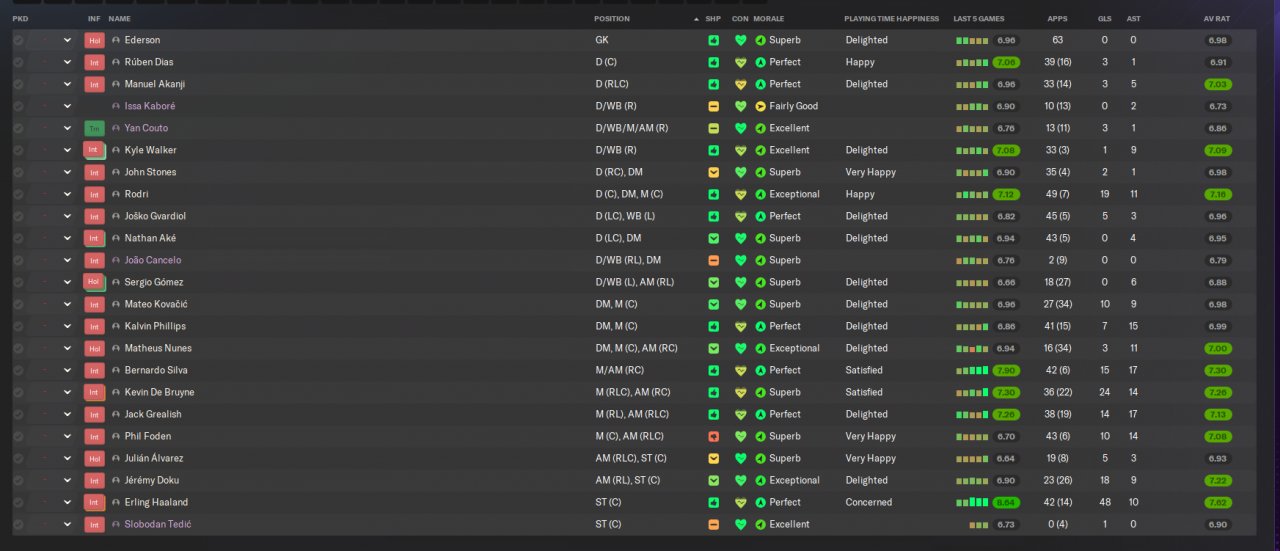Image resolution: width=1280 pixels, height=551 pixels.
Task: Toggle the picked checkbox for Ederson
Action: [18, 40]
